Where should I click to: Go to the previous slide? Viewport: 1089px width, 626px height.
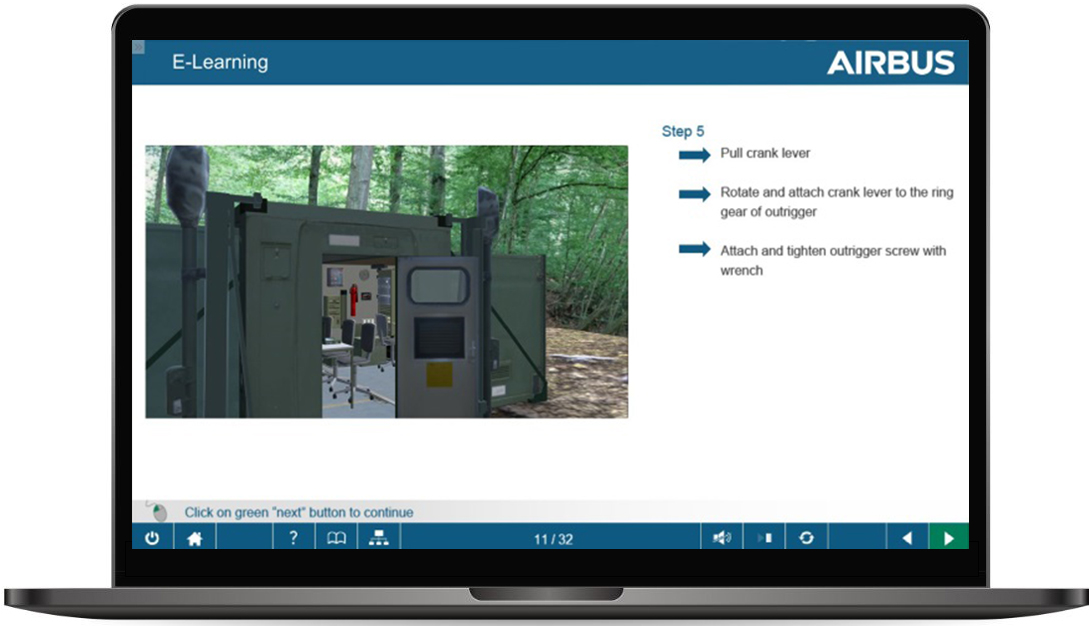click(908, 538)
